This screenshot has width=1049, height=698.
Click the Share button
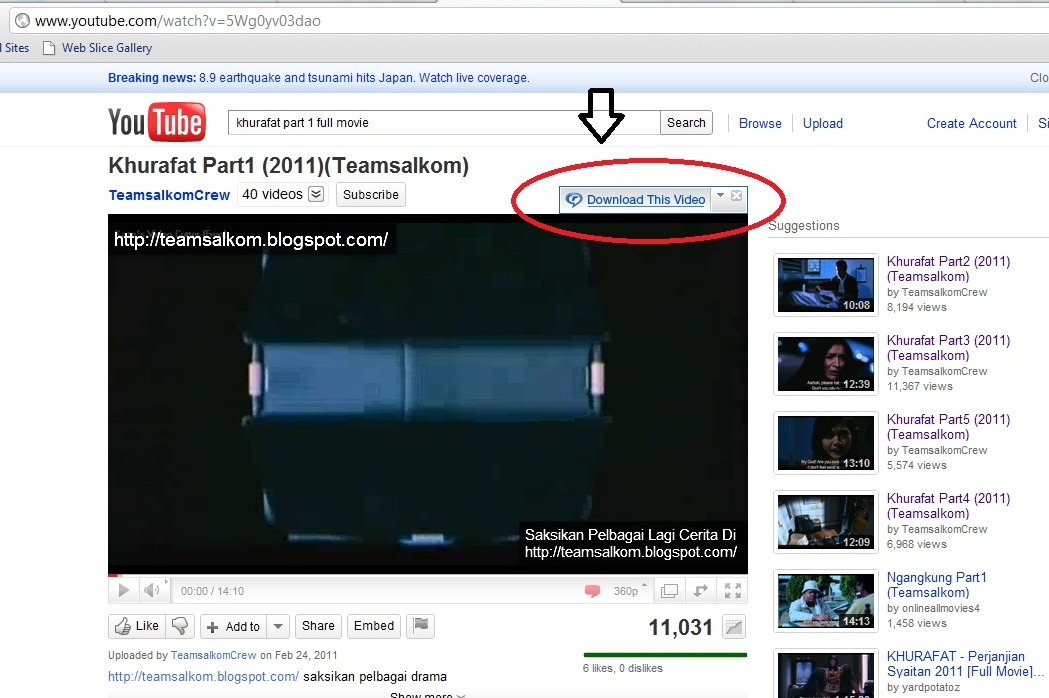point(318,626)
